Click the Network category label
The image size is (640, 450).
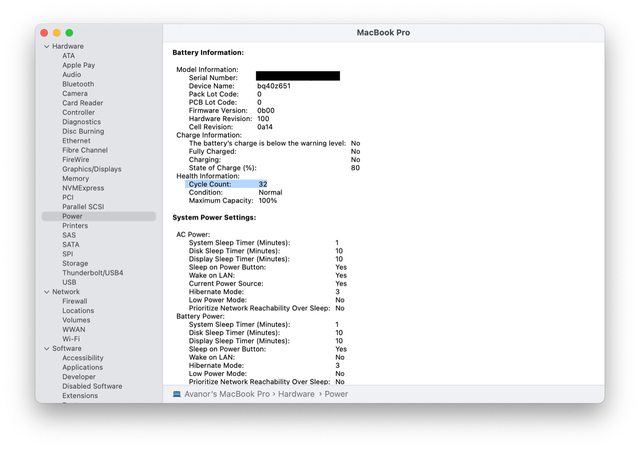[66, 292]
